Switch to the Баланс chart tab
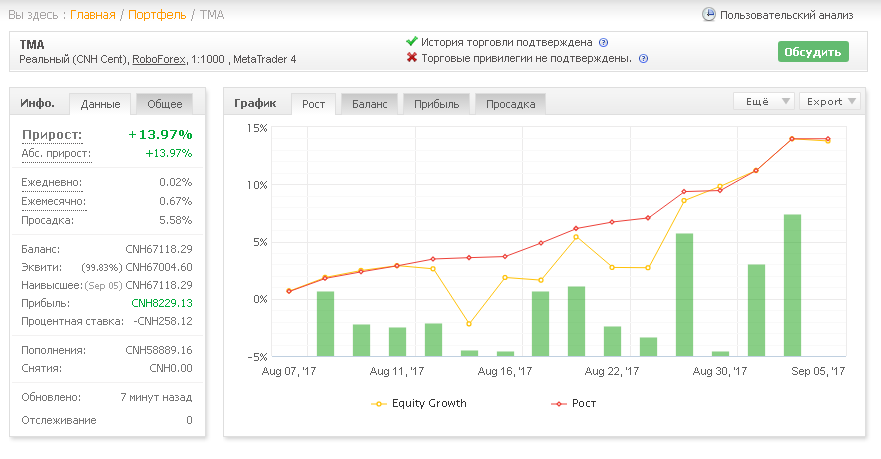This screenshot has height=459, width=881. click(x=370, y=104)
